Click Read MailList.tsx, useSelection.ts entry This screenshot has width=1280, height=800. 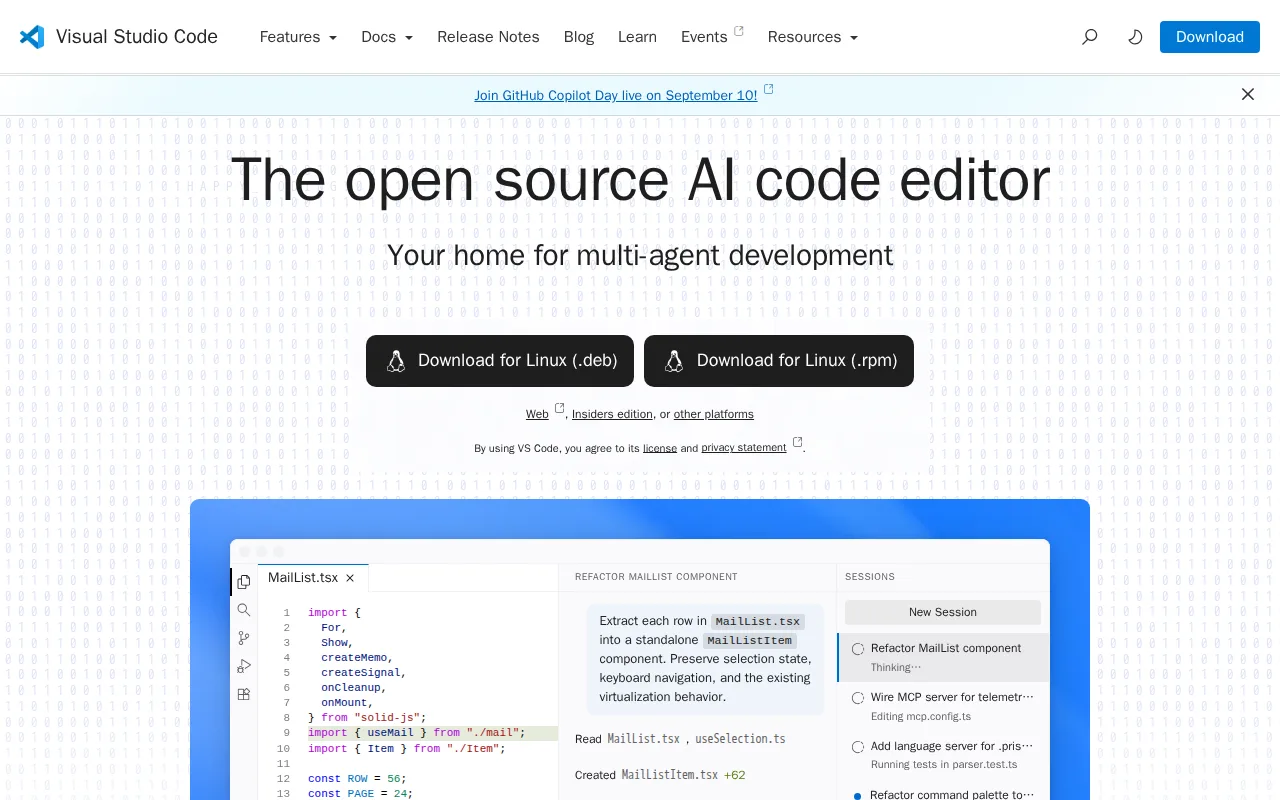(680, 739)
